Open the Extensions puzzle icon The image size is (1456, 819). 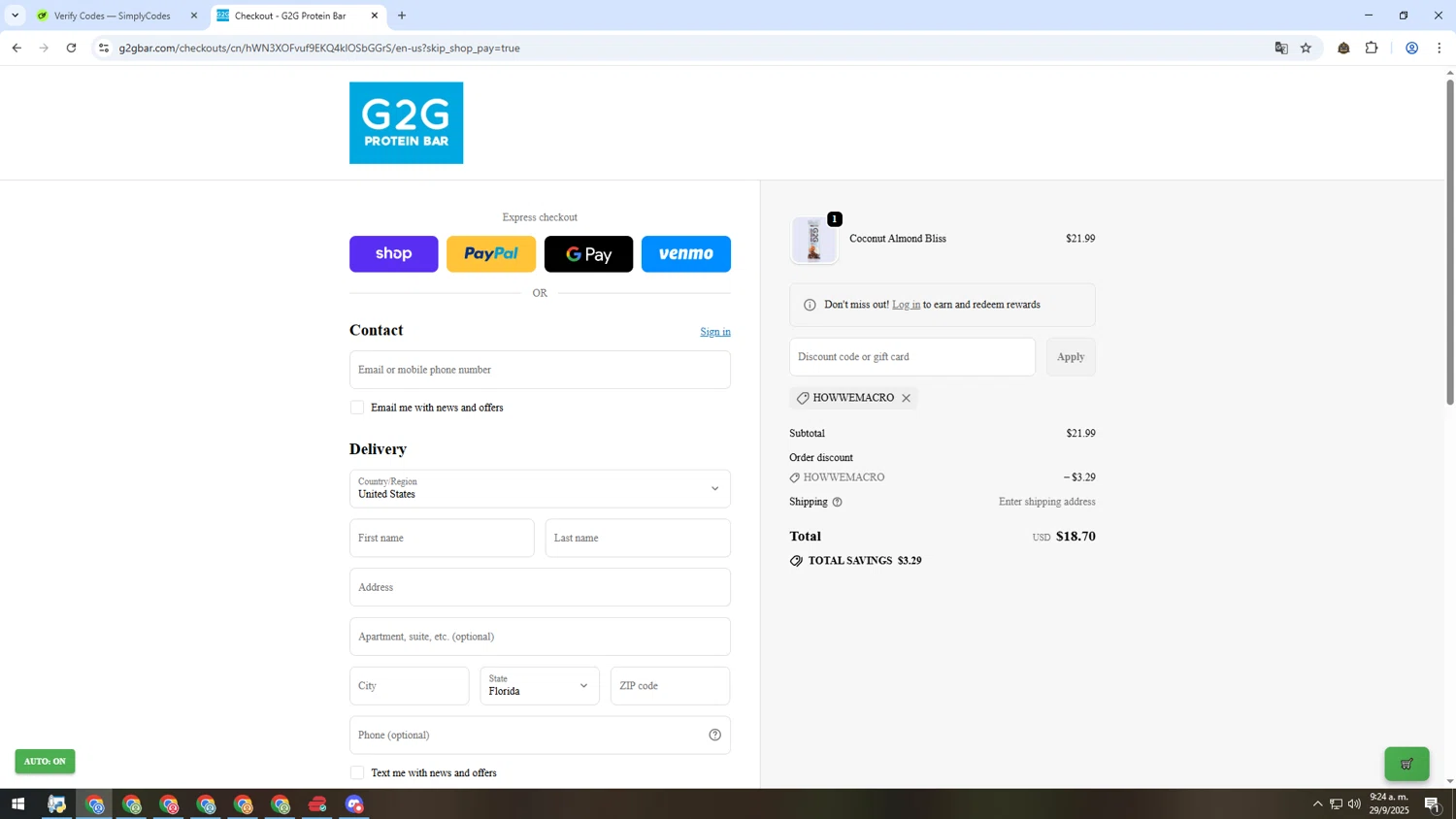(1372, 48)
